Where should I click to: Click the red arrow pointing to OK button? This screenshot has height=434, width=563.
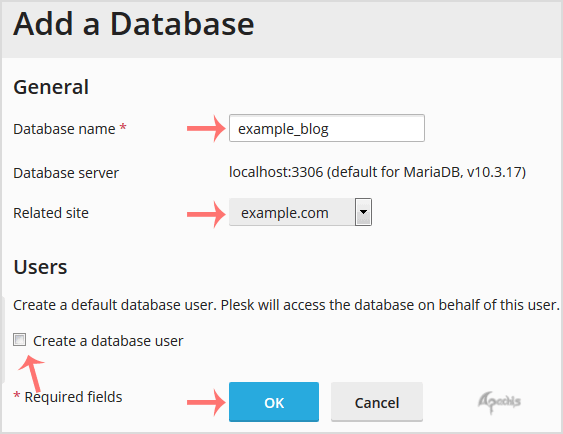point(206,402)
